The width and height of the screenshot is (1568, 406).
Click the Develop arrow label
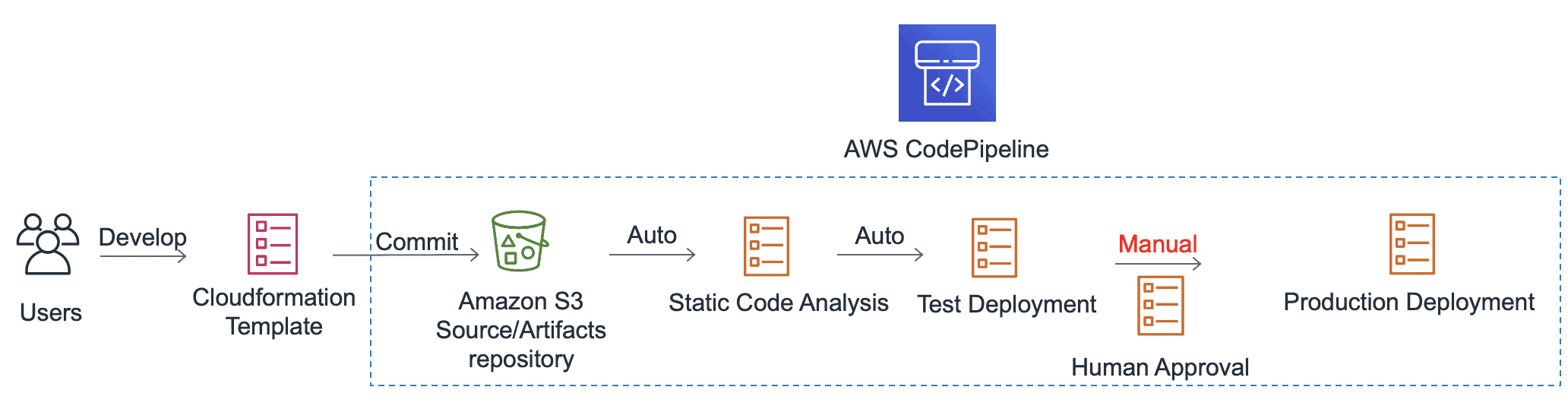click(x=143, y=237)
